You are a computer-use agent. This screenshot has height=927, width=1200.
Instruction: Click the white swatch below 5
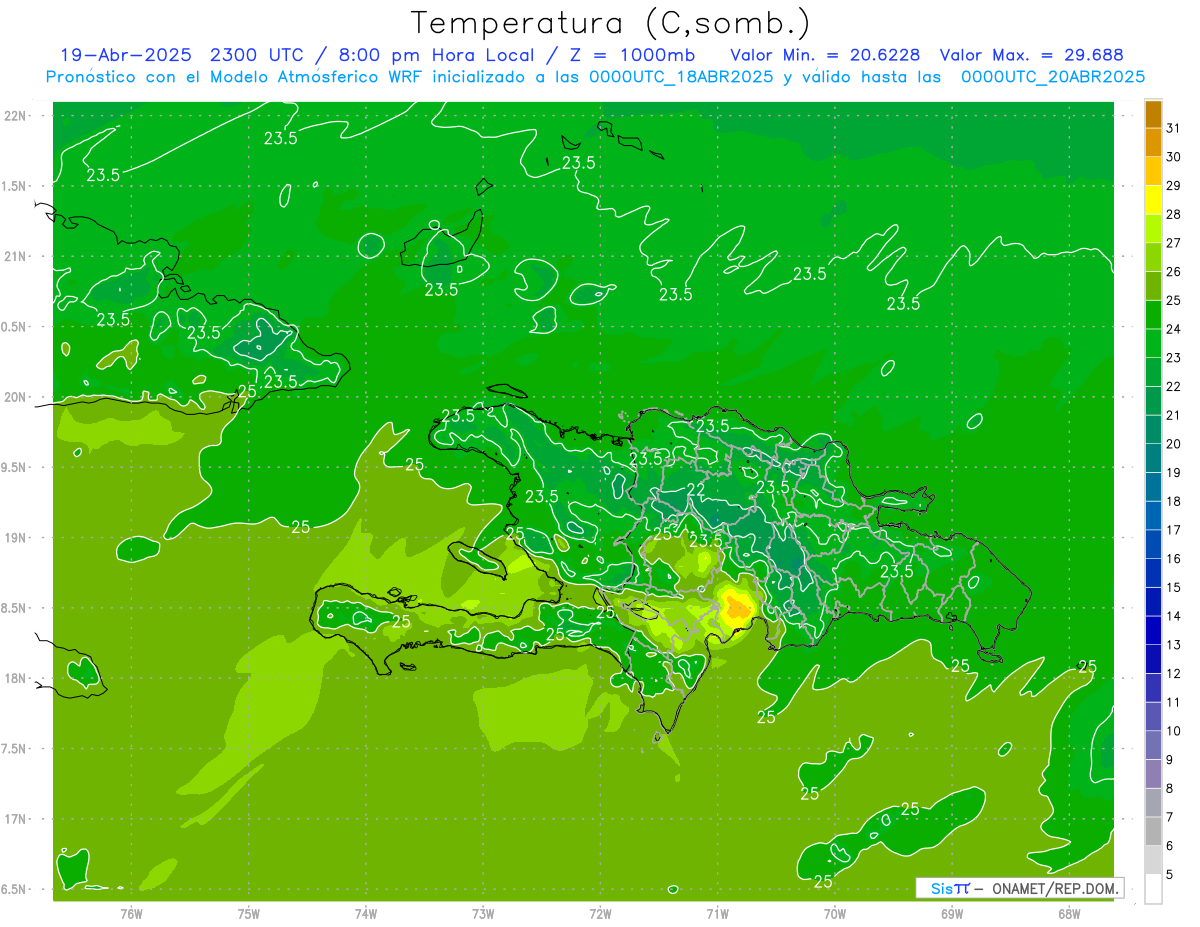coord(1153,889)
